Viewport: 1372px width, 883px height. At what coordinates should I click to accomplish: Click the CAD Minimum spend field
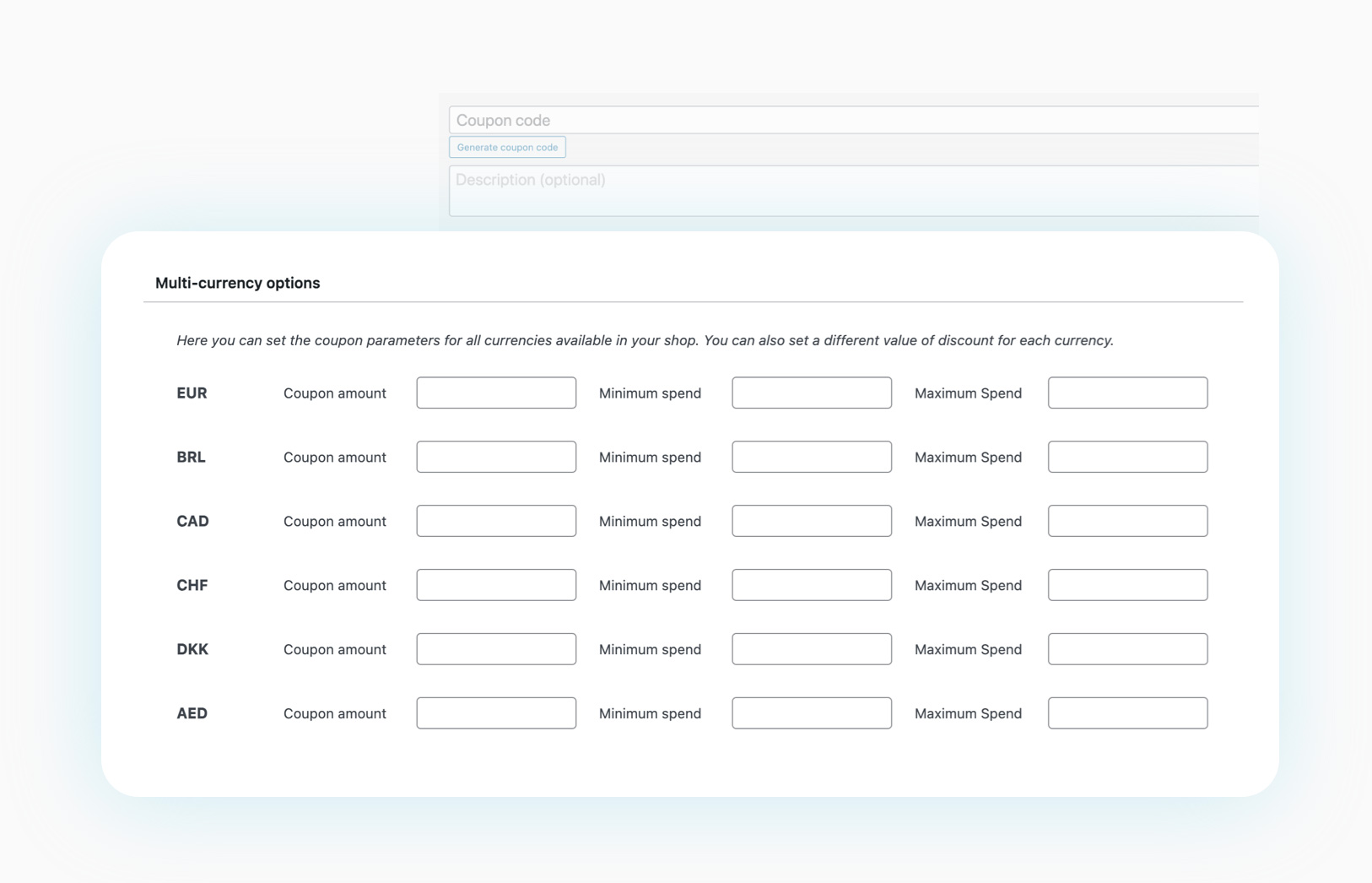tap(812, 521)
